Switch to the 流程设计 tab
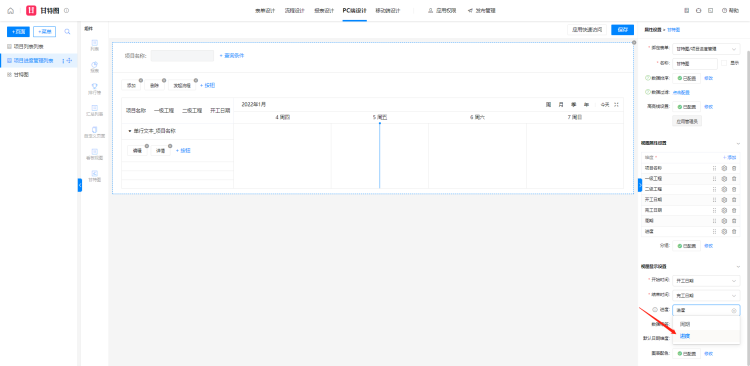The height and width of the screenshot is (366, 750). coord(295,11)
